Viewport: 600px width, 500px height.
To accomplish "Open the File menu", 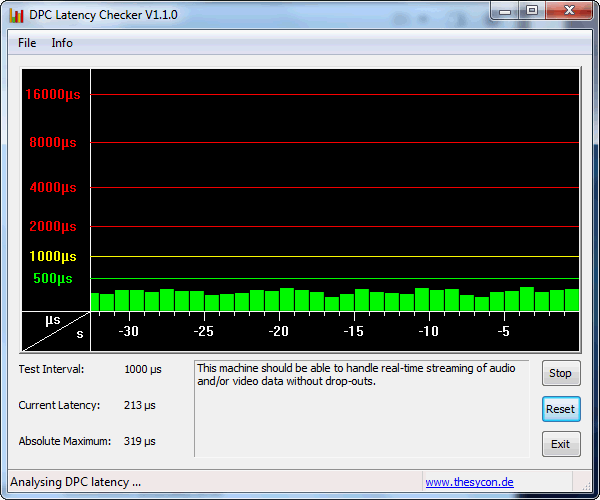I will click(27, 43).
